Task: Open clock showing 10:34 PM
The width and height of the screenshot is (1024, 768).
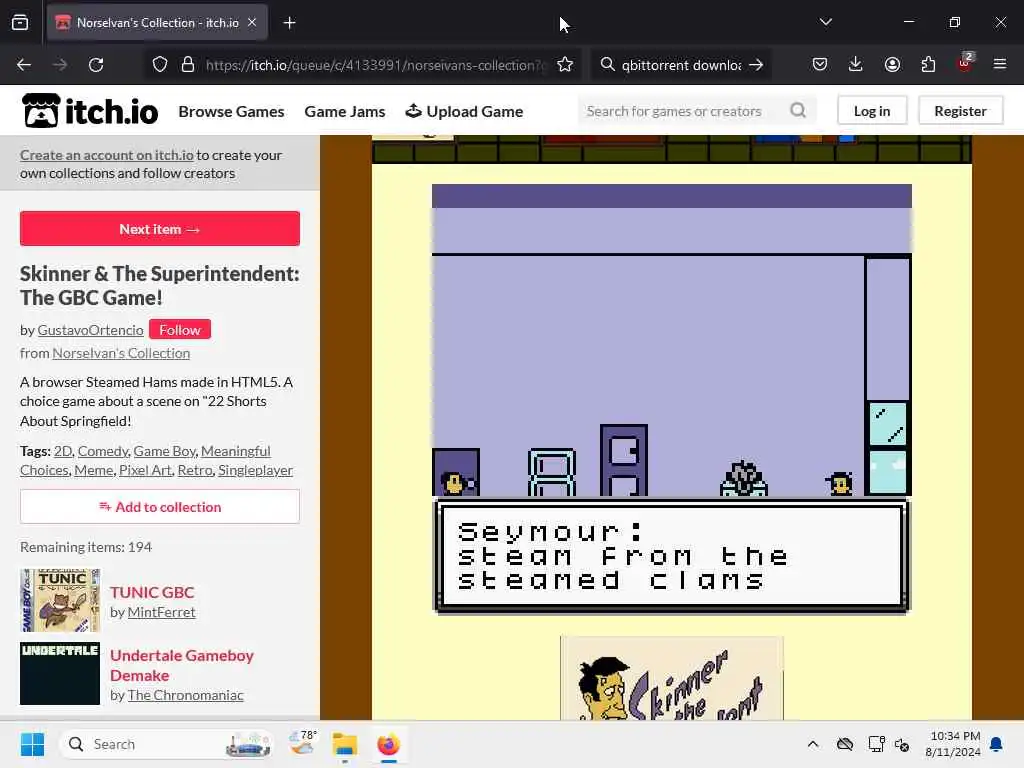Action: [952, 744]
